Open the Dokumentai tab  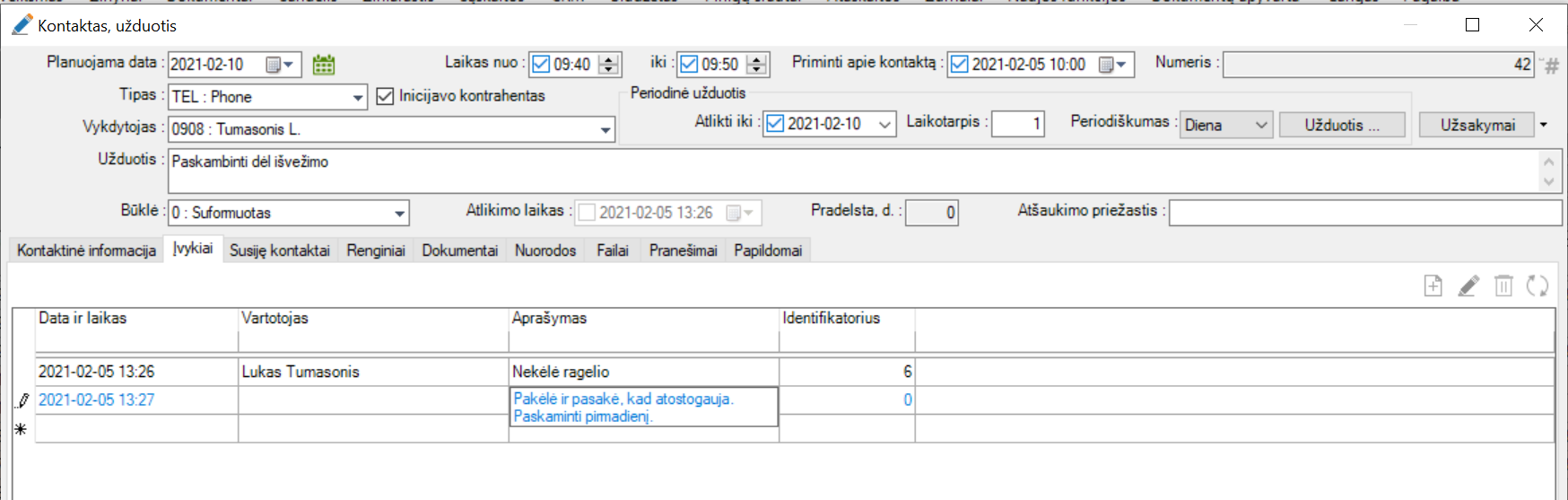click(460, 250)
